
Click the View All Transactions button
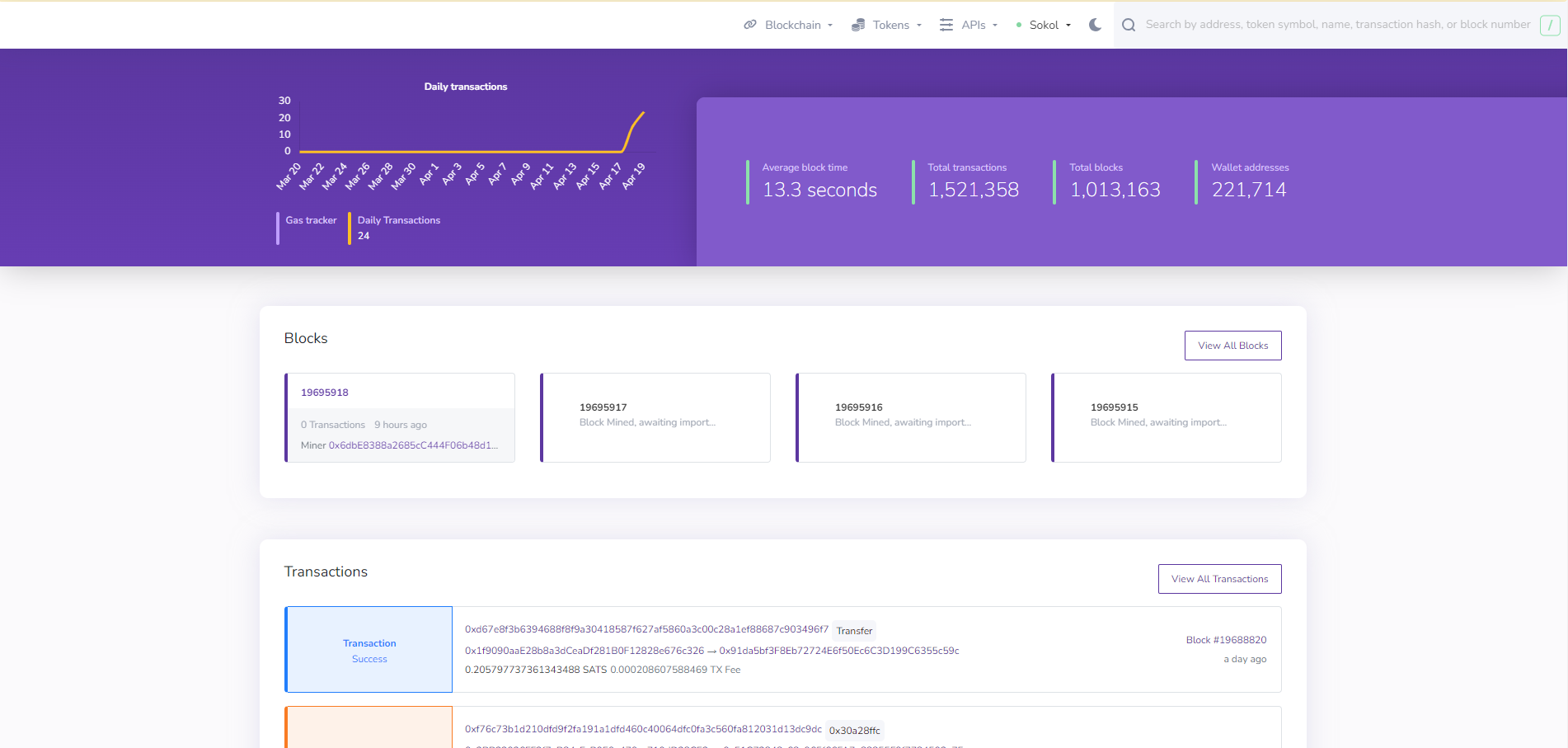[1219, 579]
